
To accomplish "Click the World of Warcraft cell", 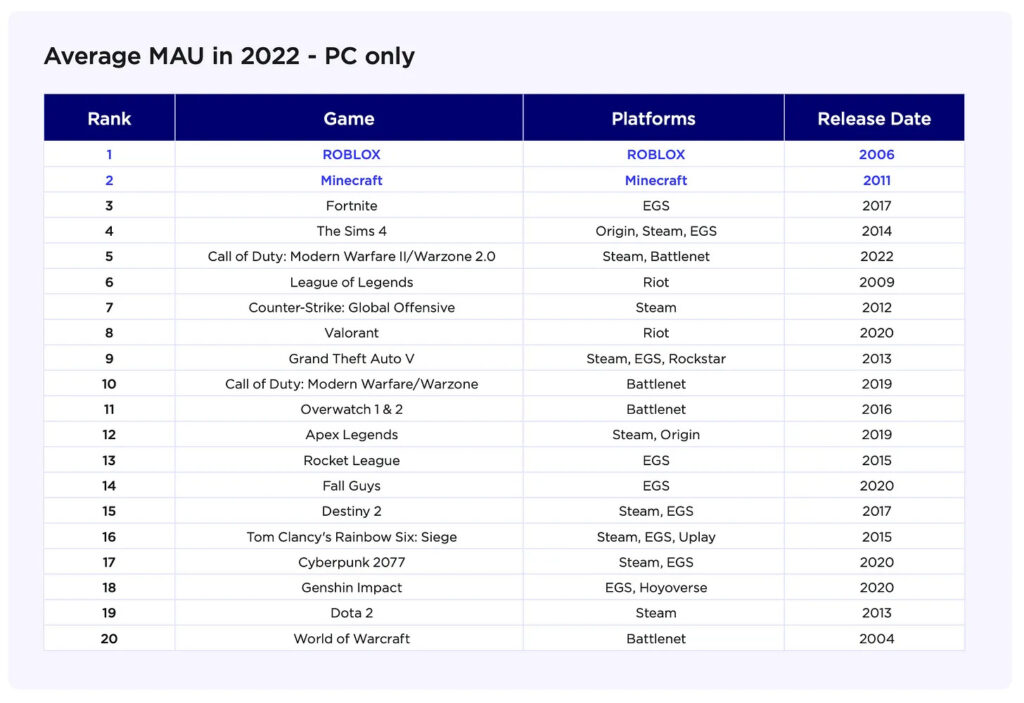I will (x=351, y=639).
